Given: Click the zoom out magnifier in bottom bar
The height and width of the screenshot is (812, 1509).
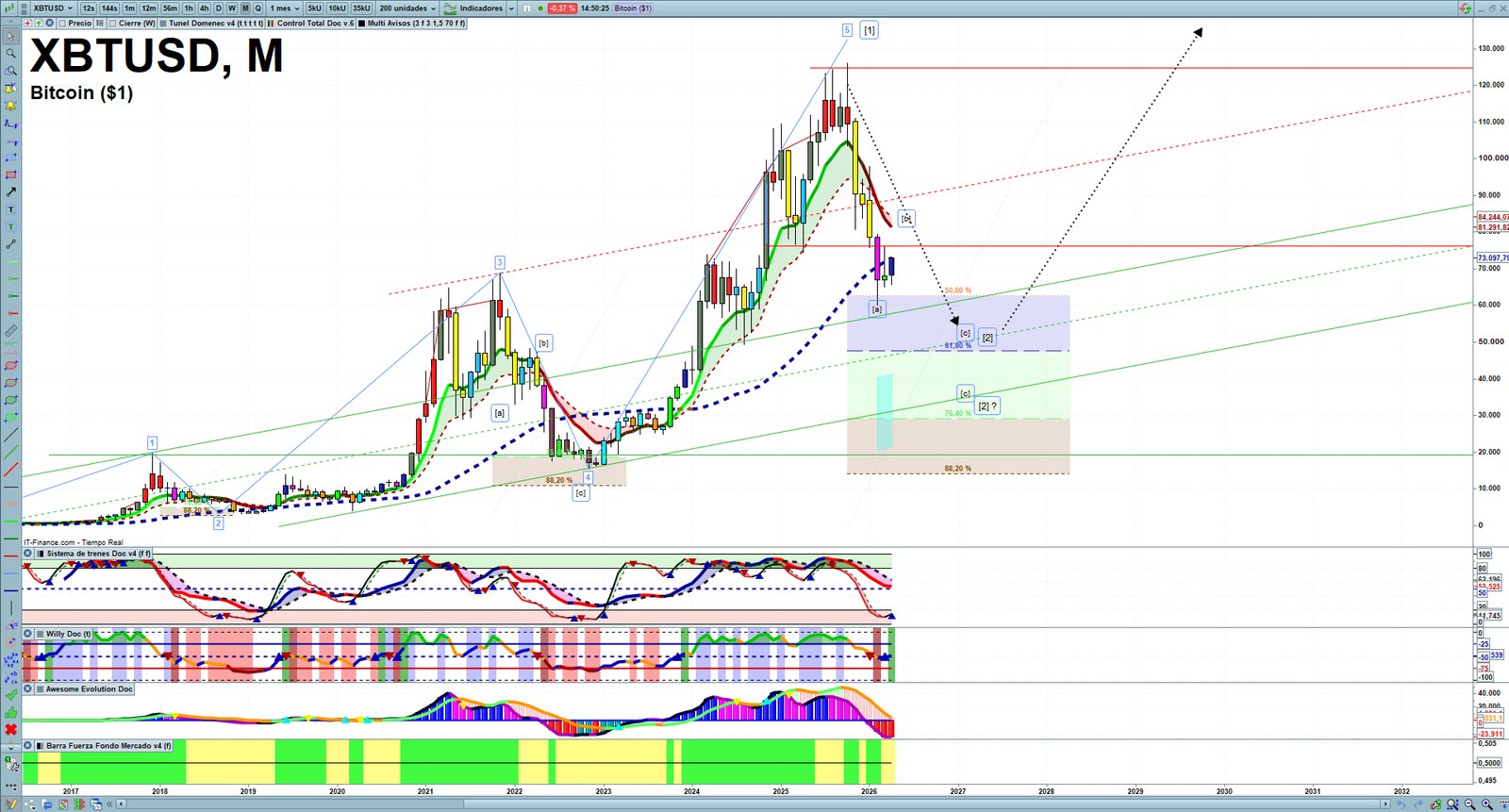Looking at the screenshot, I should click(1469, 804).
